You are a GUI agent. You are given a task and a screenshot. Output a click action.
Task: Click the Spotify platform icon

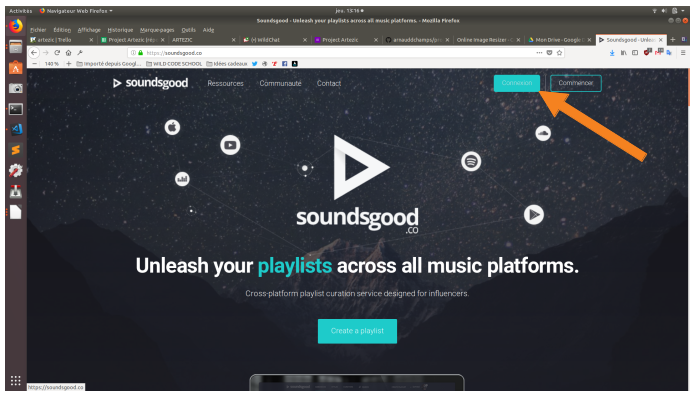pos(471,161)
